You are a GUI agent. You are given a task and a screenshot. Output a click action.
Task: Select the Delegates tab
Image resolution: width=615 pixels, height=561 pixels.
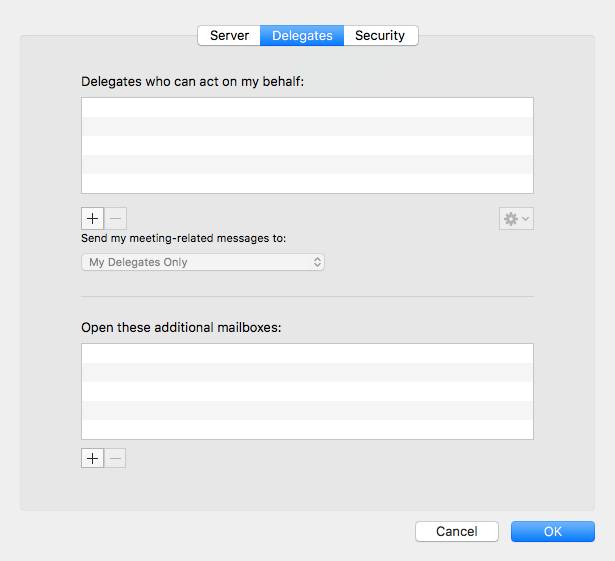coord(302,35)
